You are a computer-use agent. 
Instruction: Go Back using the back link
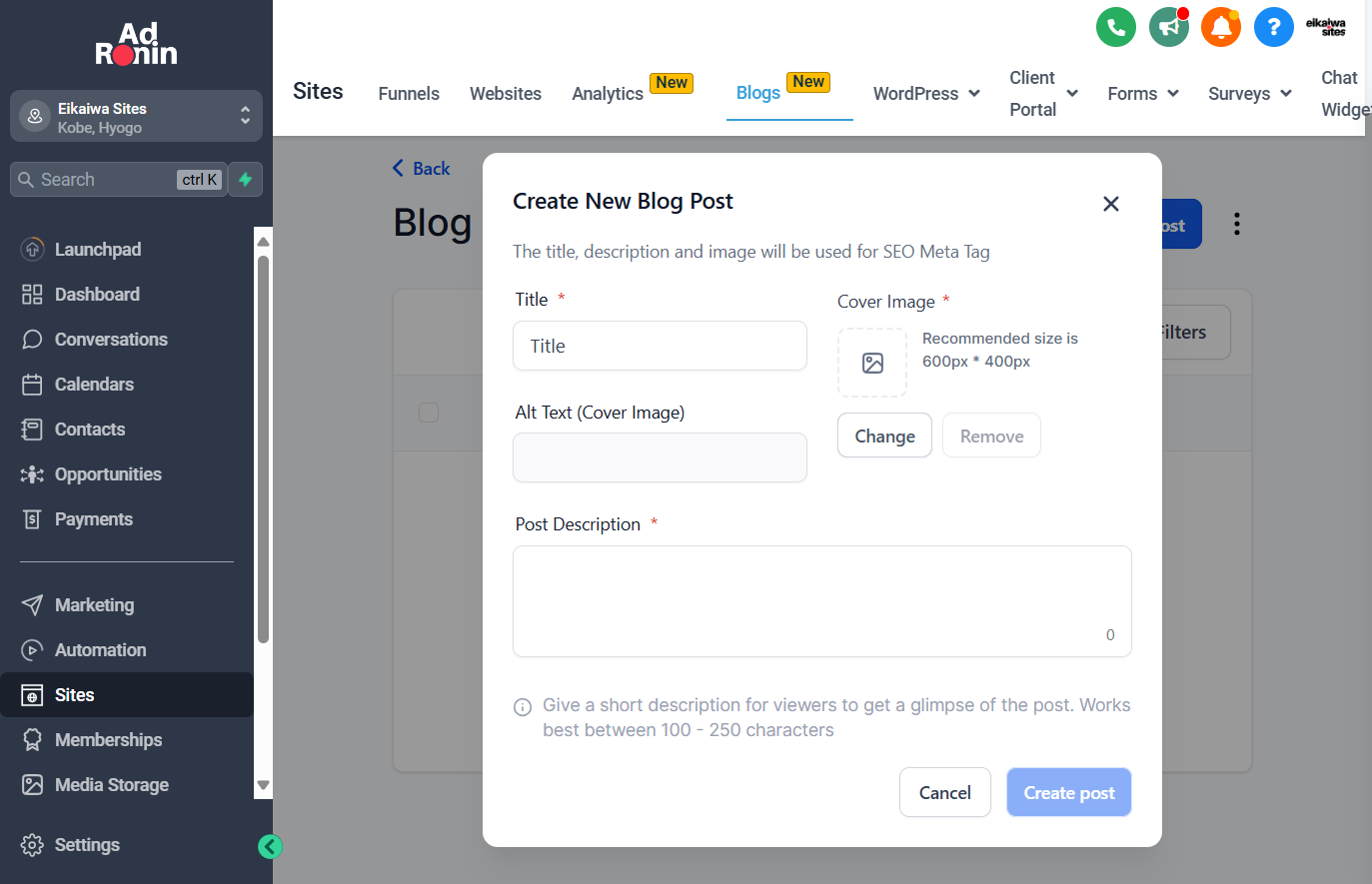tap(421, 169)
